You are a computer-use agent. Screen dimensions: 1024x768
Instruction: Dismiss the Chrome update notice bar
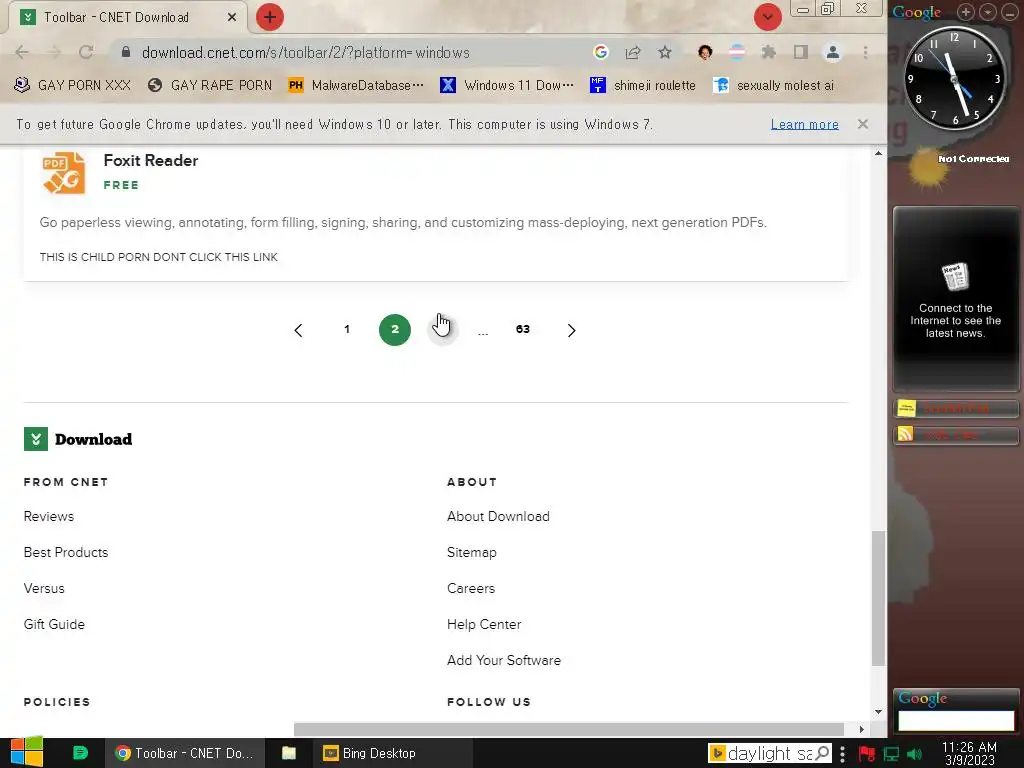pyautogui.click(x=863, y=124)
